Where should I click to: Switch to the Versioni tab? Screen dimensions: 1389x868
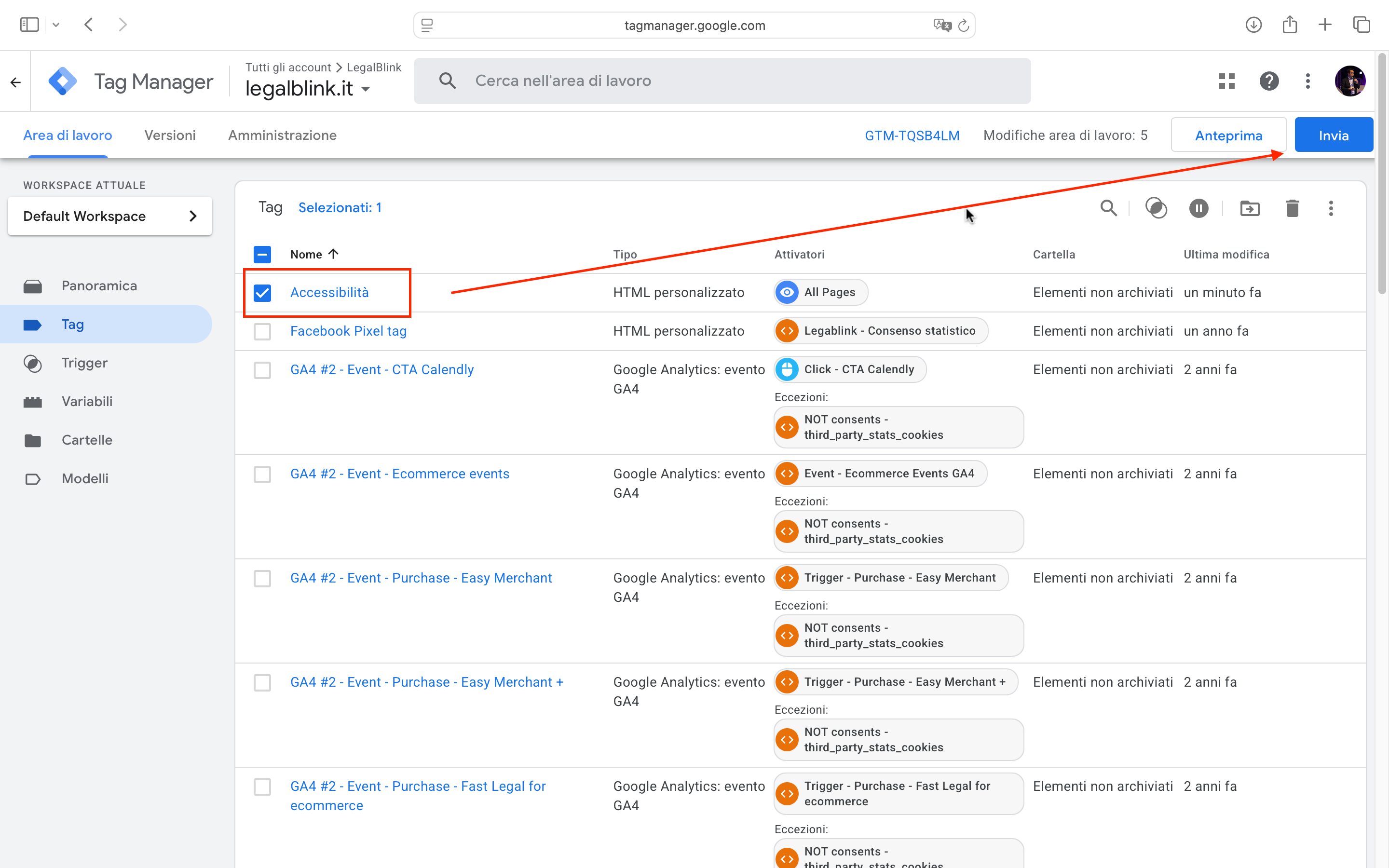[170, 136]
